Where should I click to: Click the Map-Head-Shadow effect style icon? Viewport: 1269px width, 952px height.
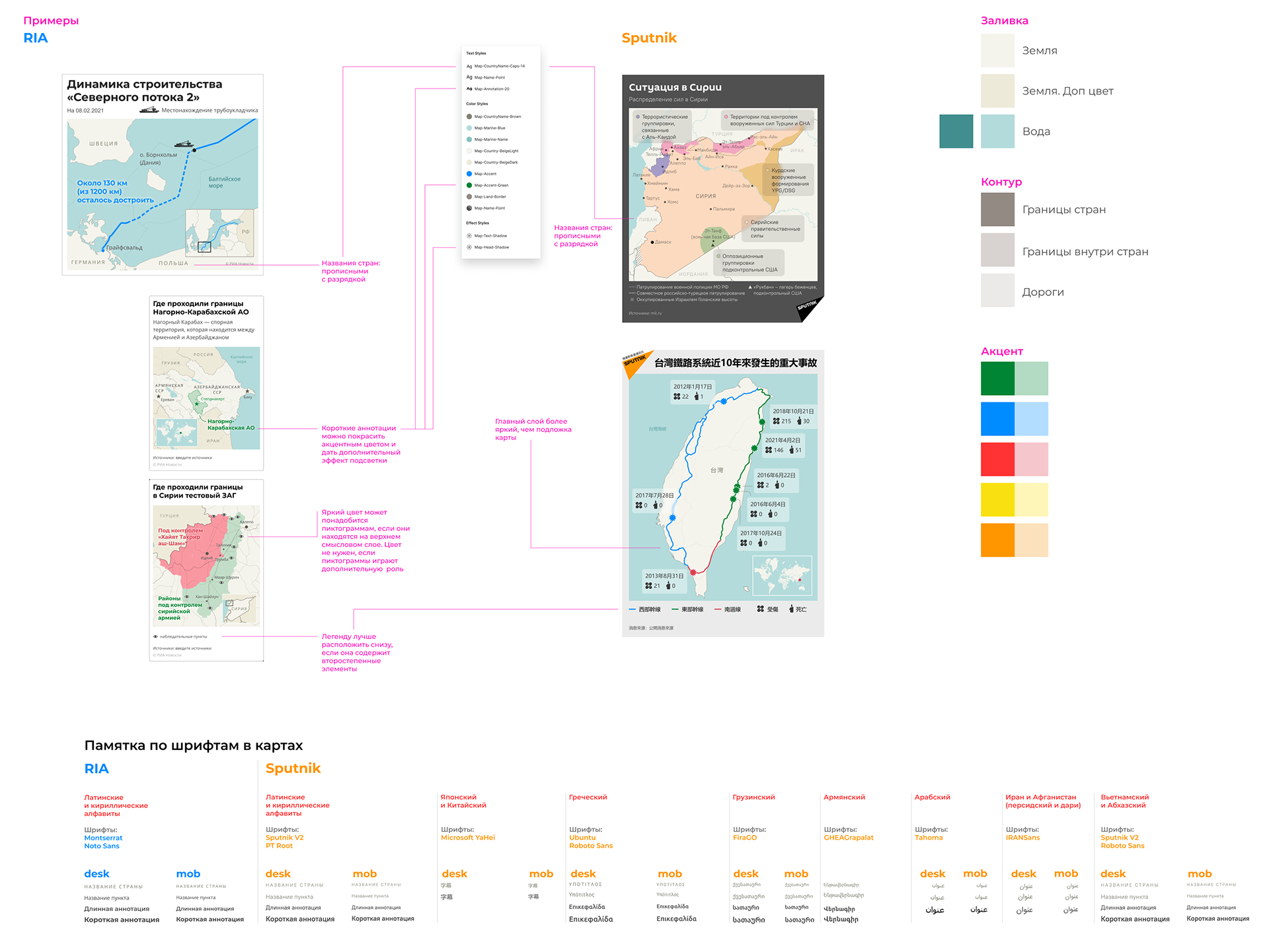pyautogui.click(x=469, y=247)
